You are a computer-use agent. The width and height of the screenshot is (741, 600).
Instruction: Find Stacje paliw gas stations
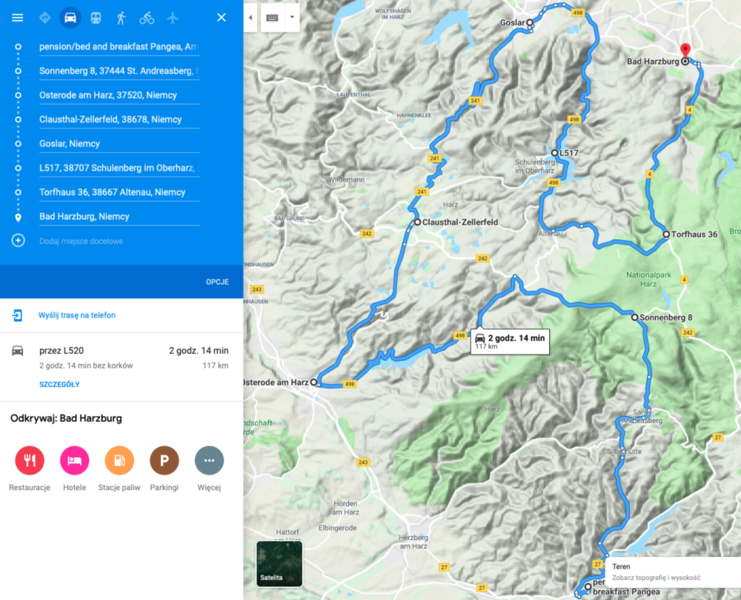point(119,461)
